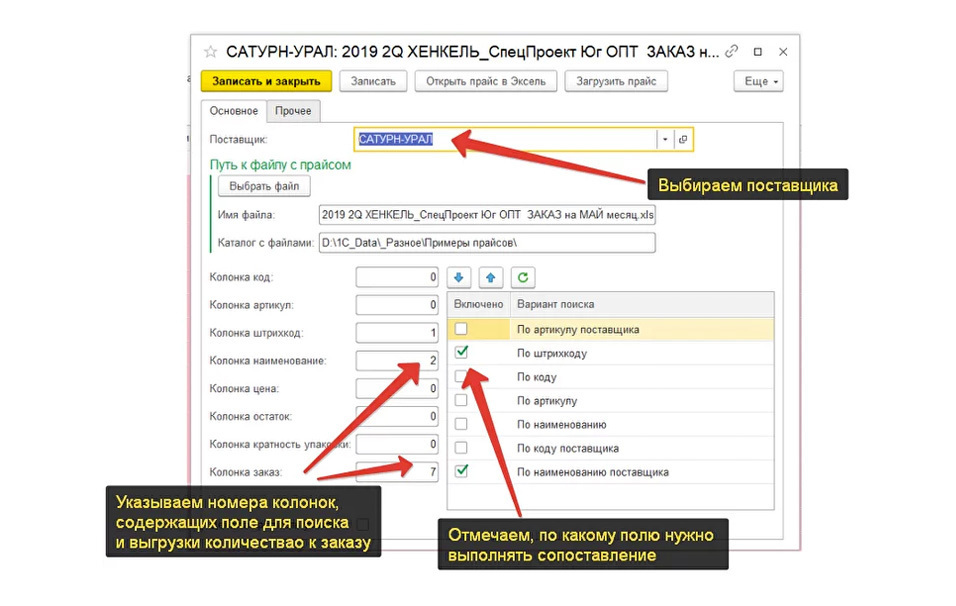
Task: Click the Вариант поиска column header
Action: click(x=642, y=304)
